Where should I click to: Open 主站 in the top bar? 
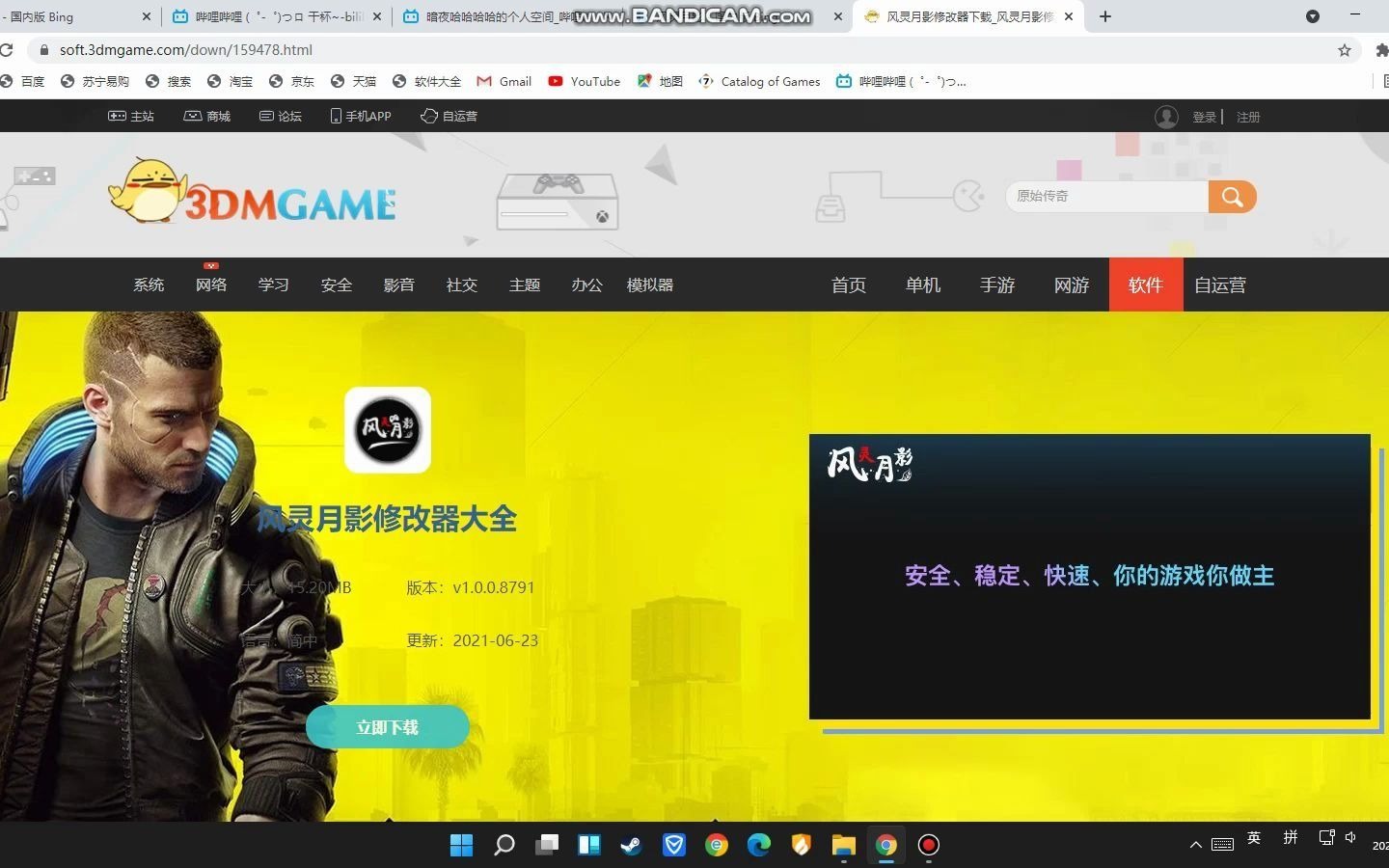pyautogui.click(x=131, y=116)
